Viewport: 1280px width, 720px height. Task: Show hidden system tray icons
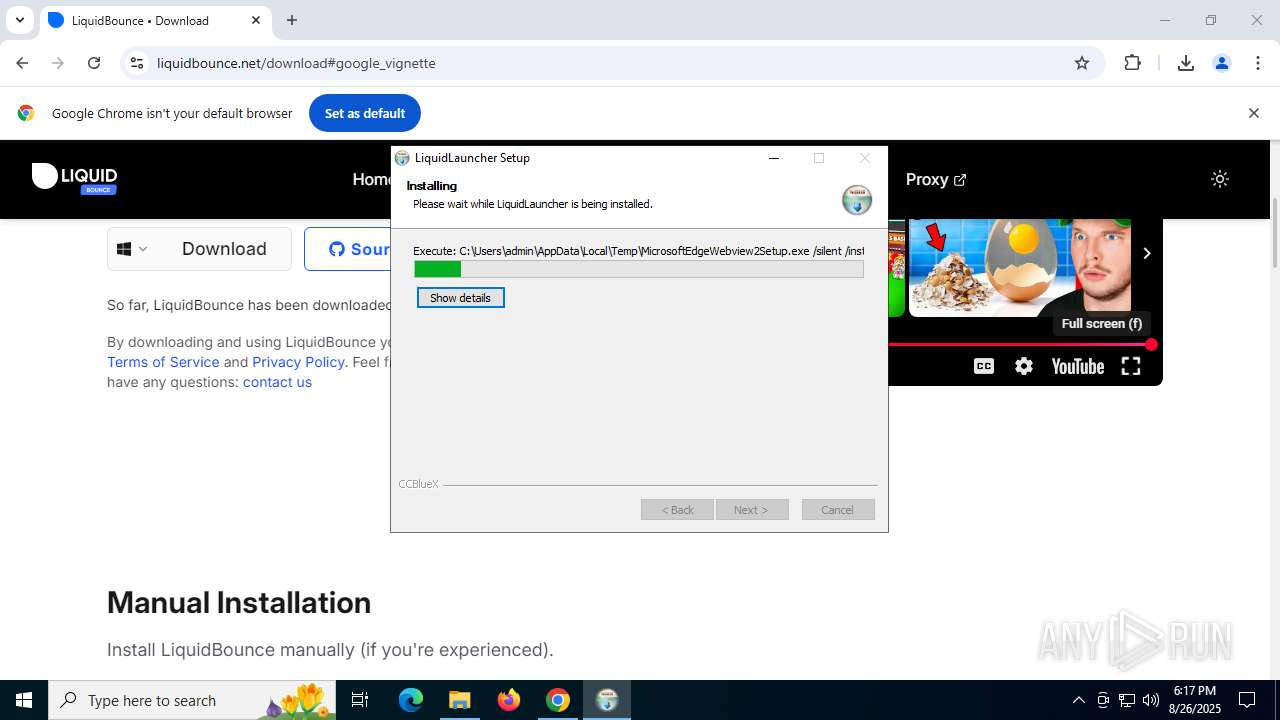[x=1078, y=700]
